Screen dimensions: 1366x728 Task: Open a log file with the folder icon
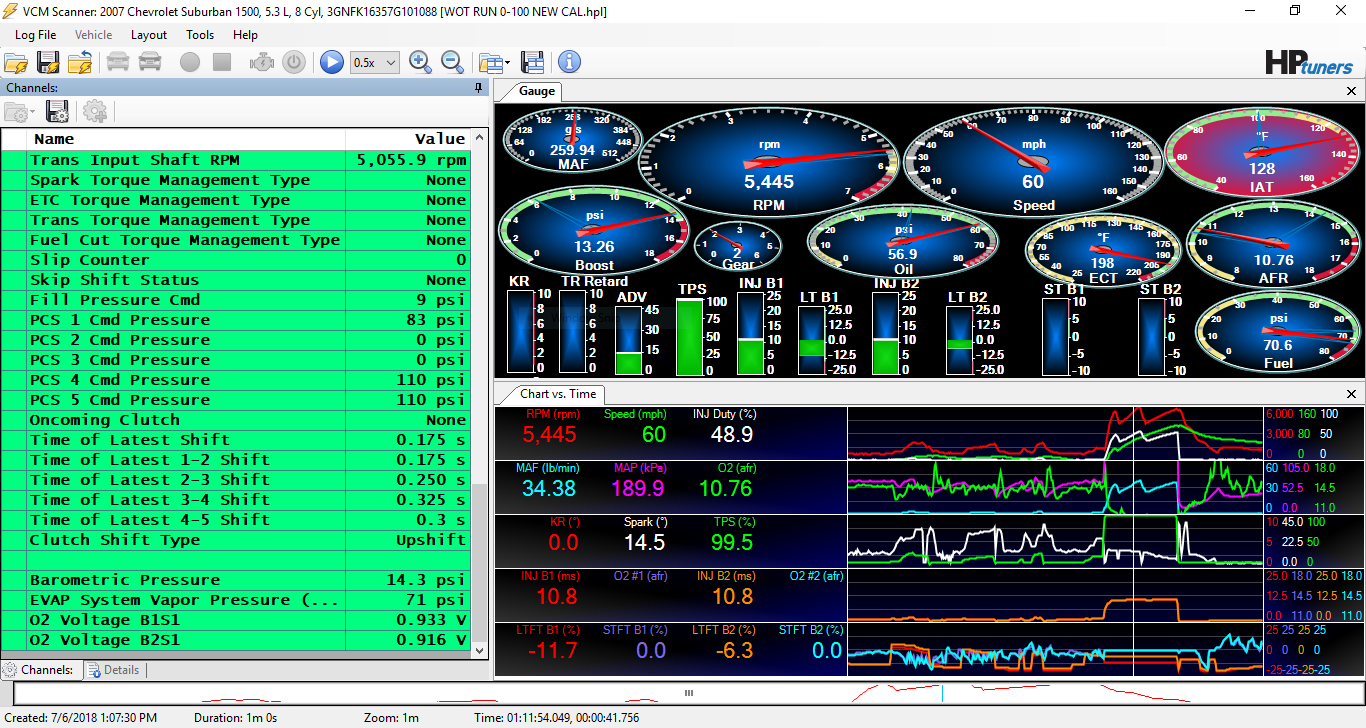click(x=16, y=62)
